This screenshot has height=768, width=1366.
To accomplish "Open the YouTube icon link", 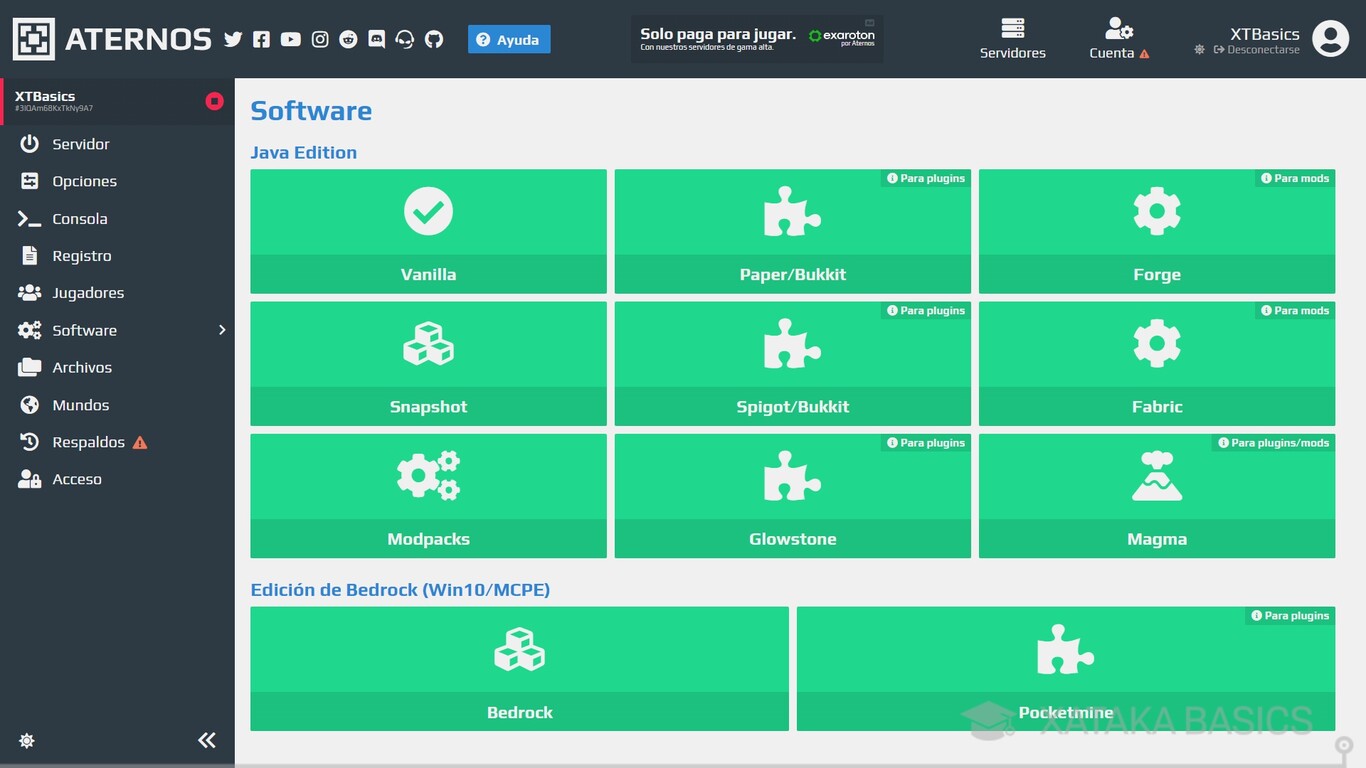I will click(x=290, y=40).
